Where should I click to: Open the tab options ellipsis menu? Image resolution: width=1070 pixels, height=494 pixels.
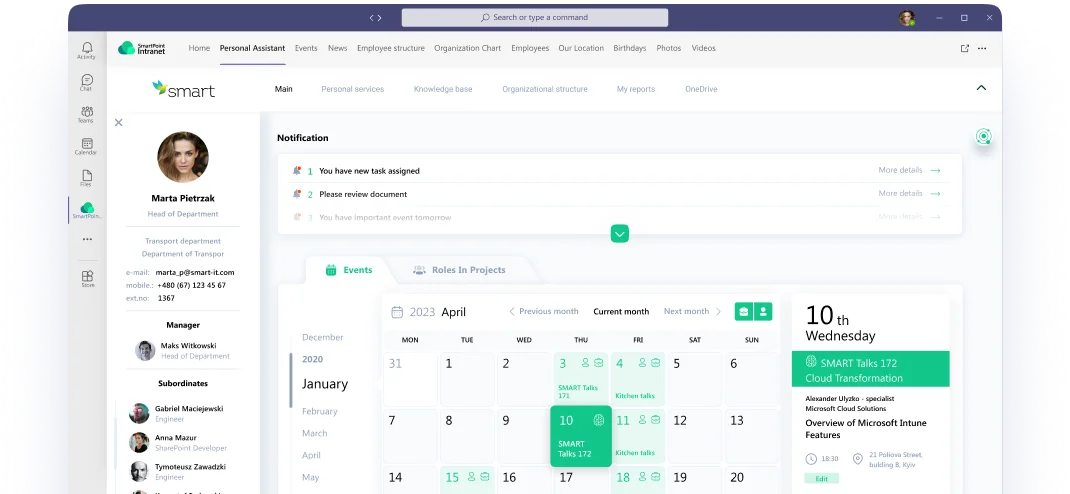(982, 48)
